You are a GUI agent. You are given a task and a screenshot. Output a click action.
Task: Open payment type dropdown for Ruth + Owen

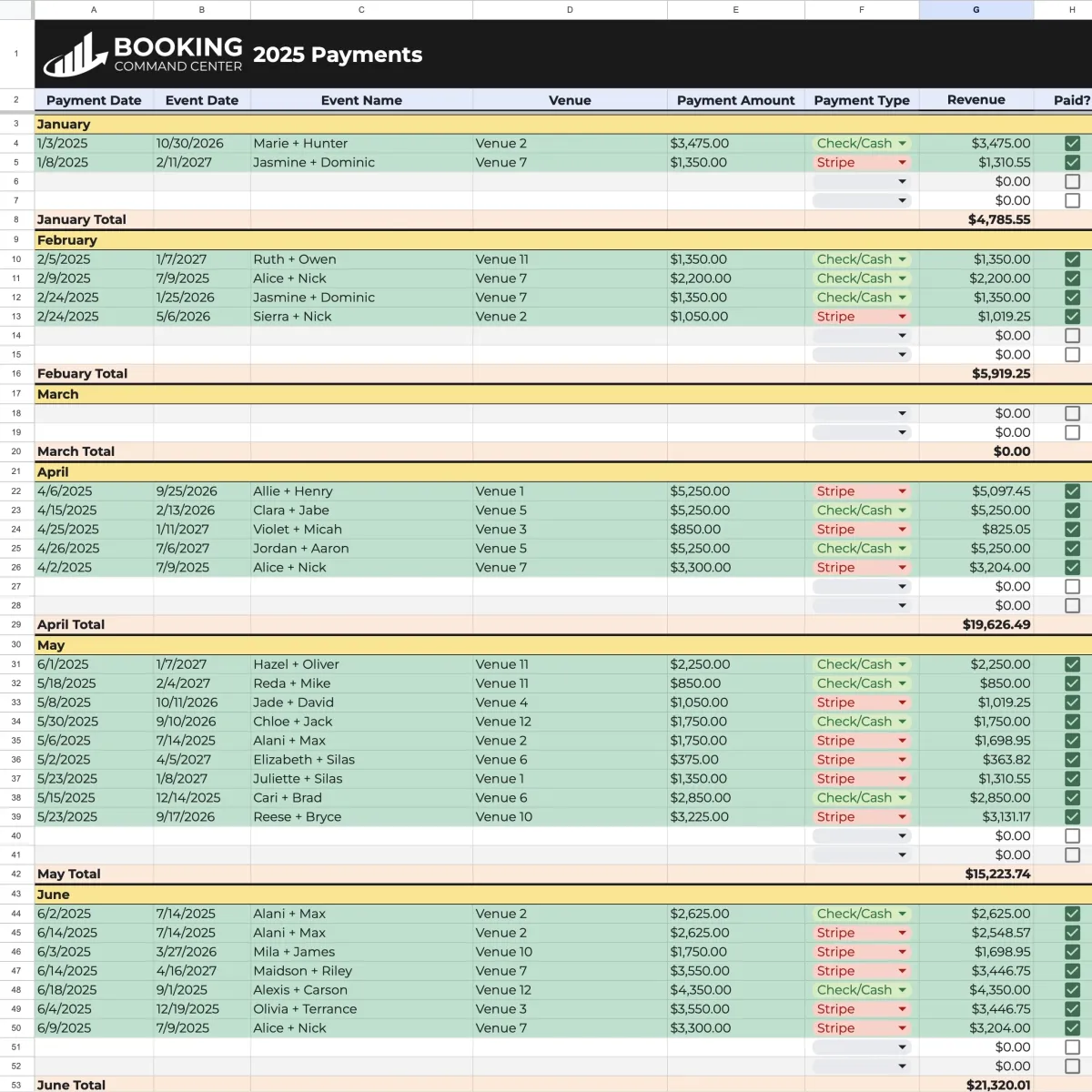pos(902,259)
